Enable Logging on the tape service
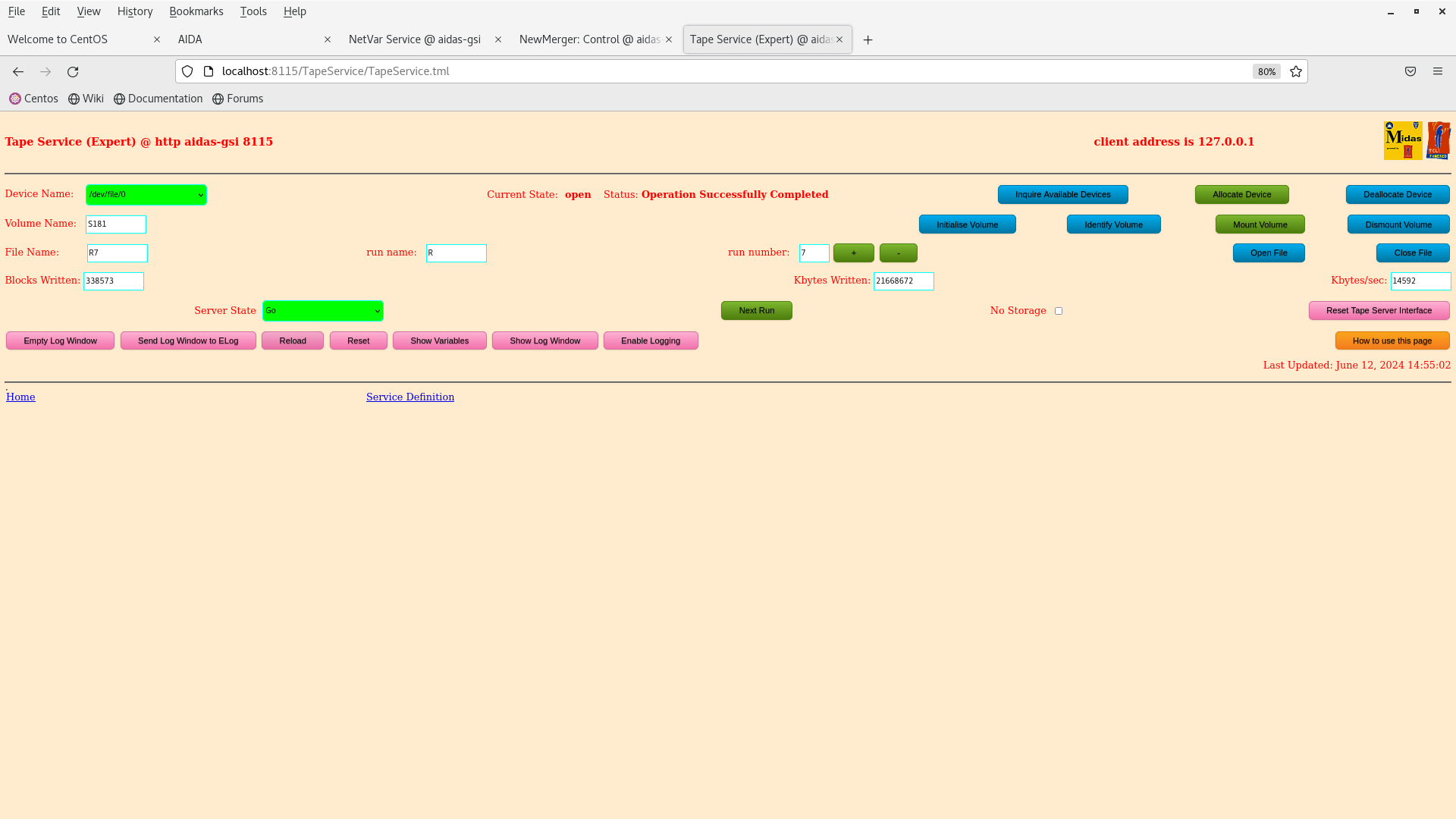This screenshot has height=819, width=1456. point(650,340)
